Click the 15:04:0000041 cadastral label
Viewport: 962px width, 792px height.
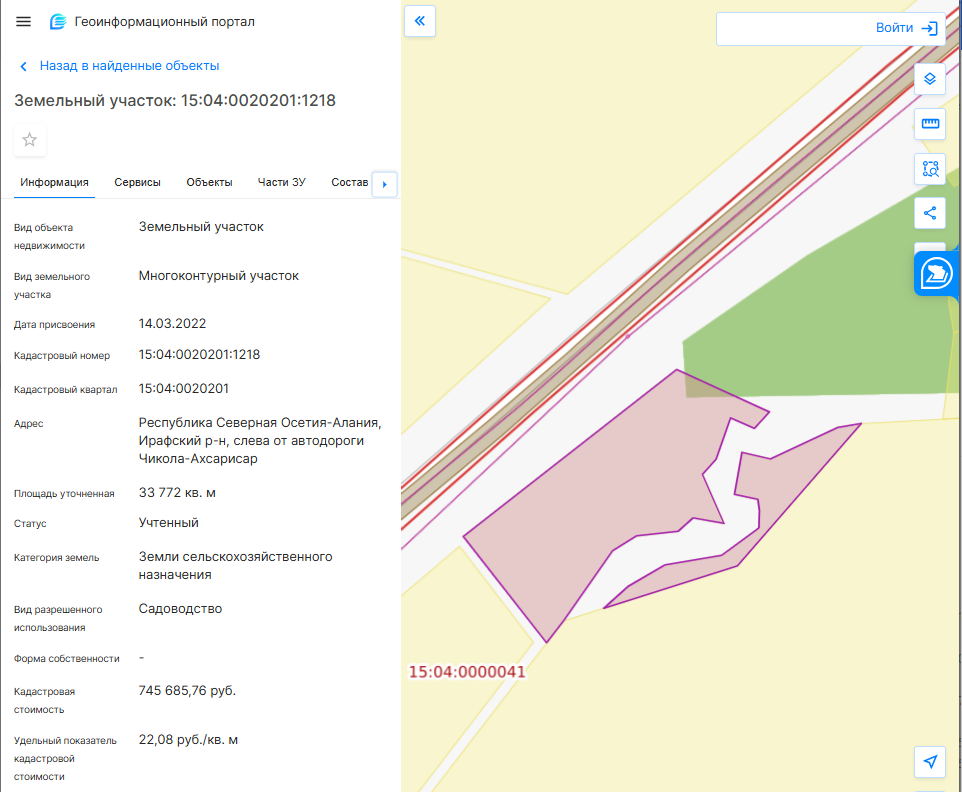467,672
